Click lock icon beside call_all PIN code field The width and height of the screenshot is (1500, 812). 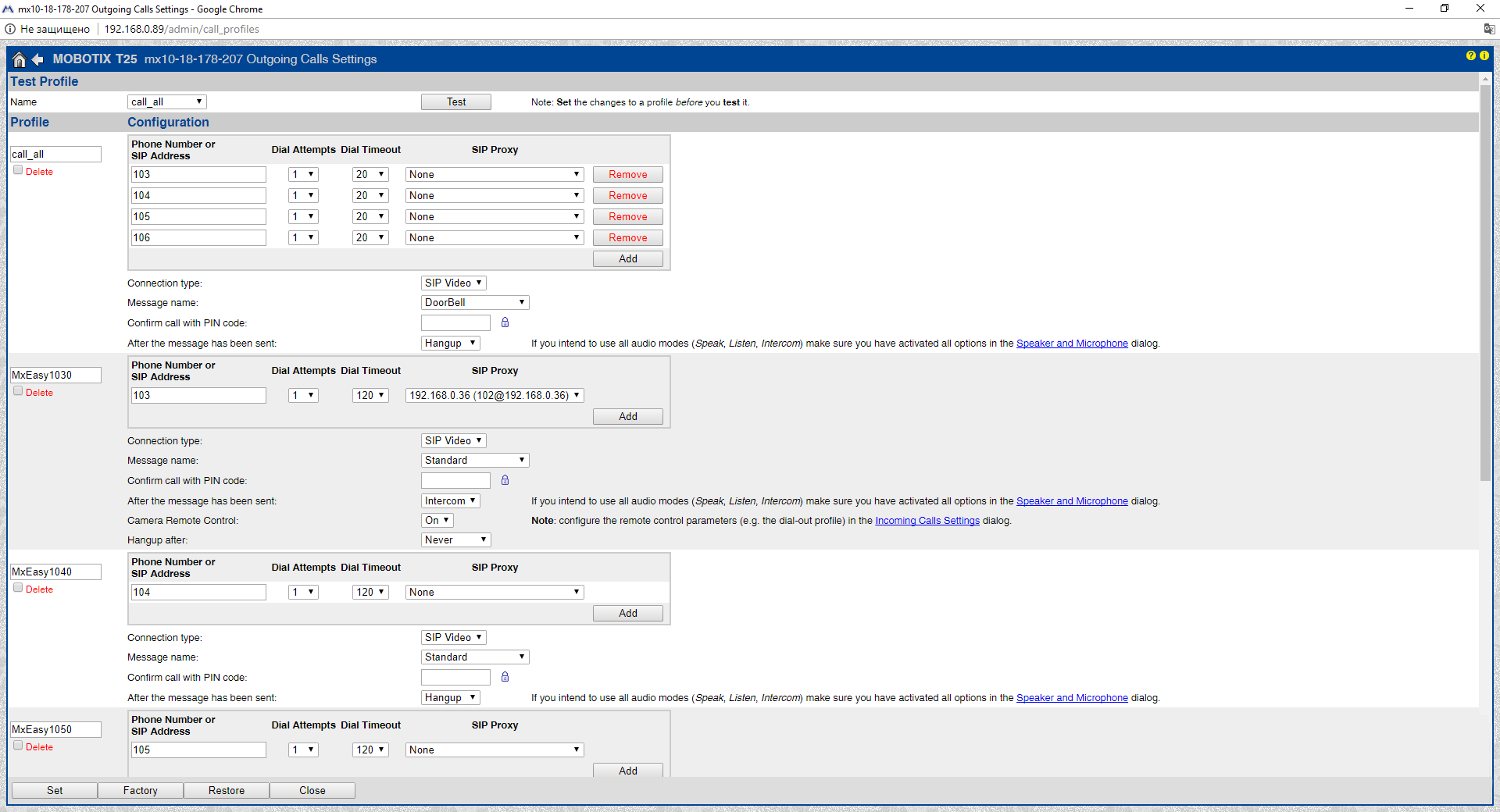pyautogui.click(x=505, y=322)
